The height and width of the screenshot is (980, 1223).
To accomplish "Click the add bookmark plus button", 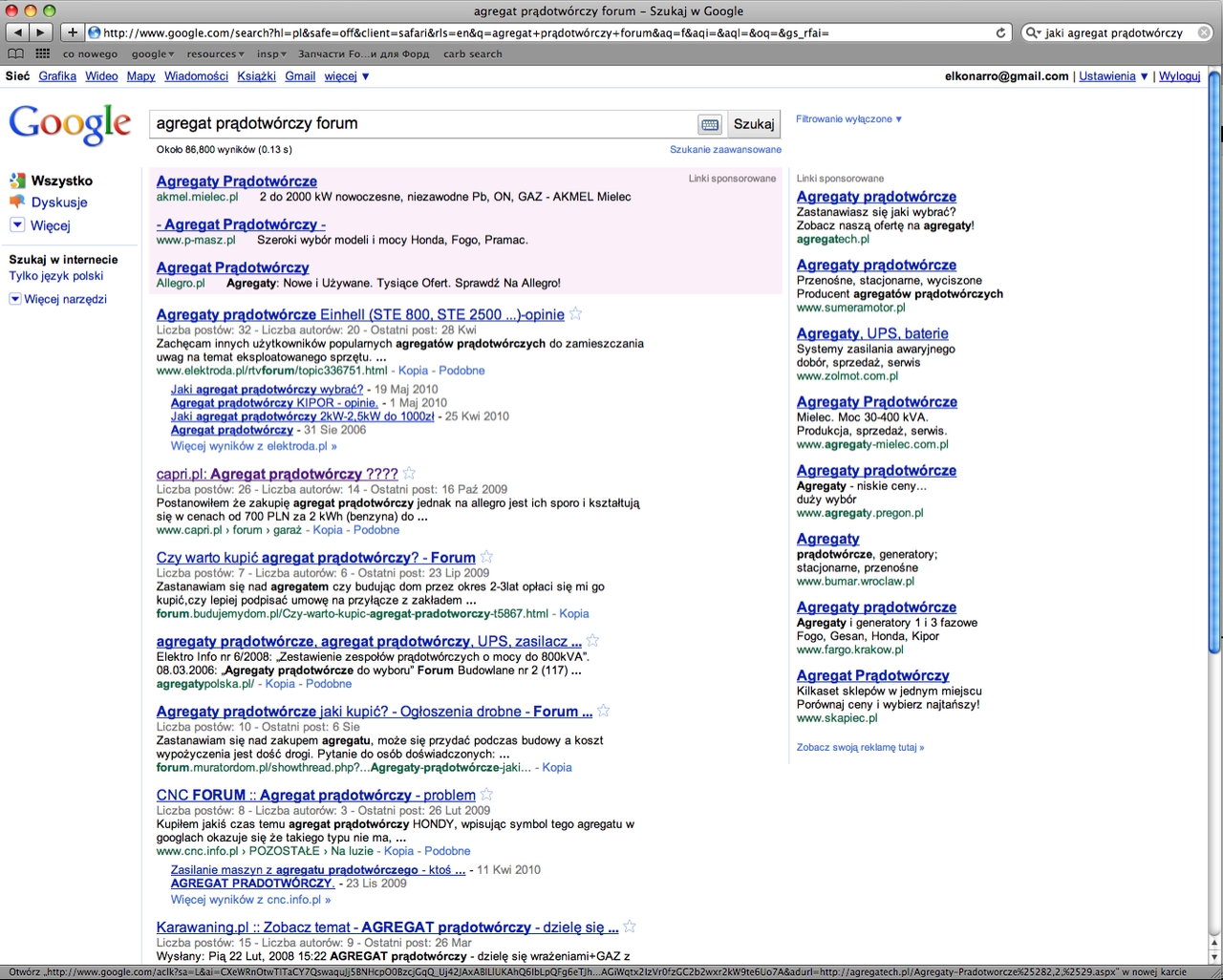I will [x=73, y=32].
